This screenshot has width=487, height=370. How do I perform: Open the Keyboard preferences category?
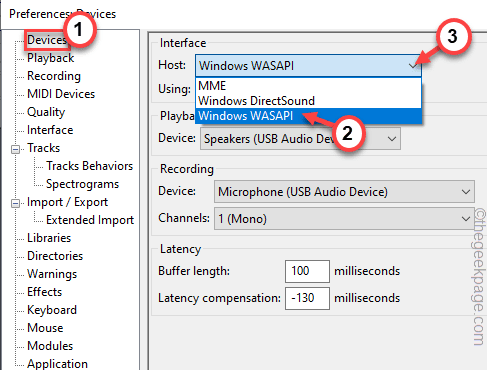pos(52,310)
